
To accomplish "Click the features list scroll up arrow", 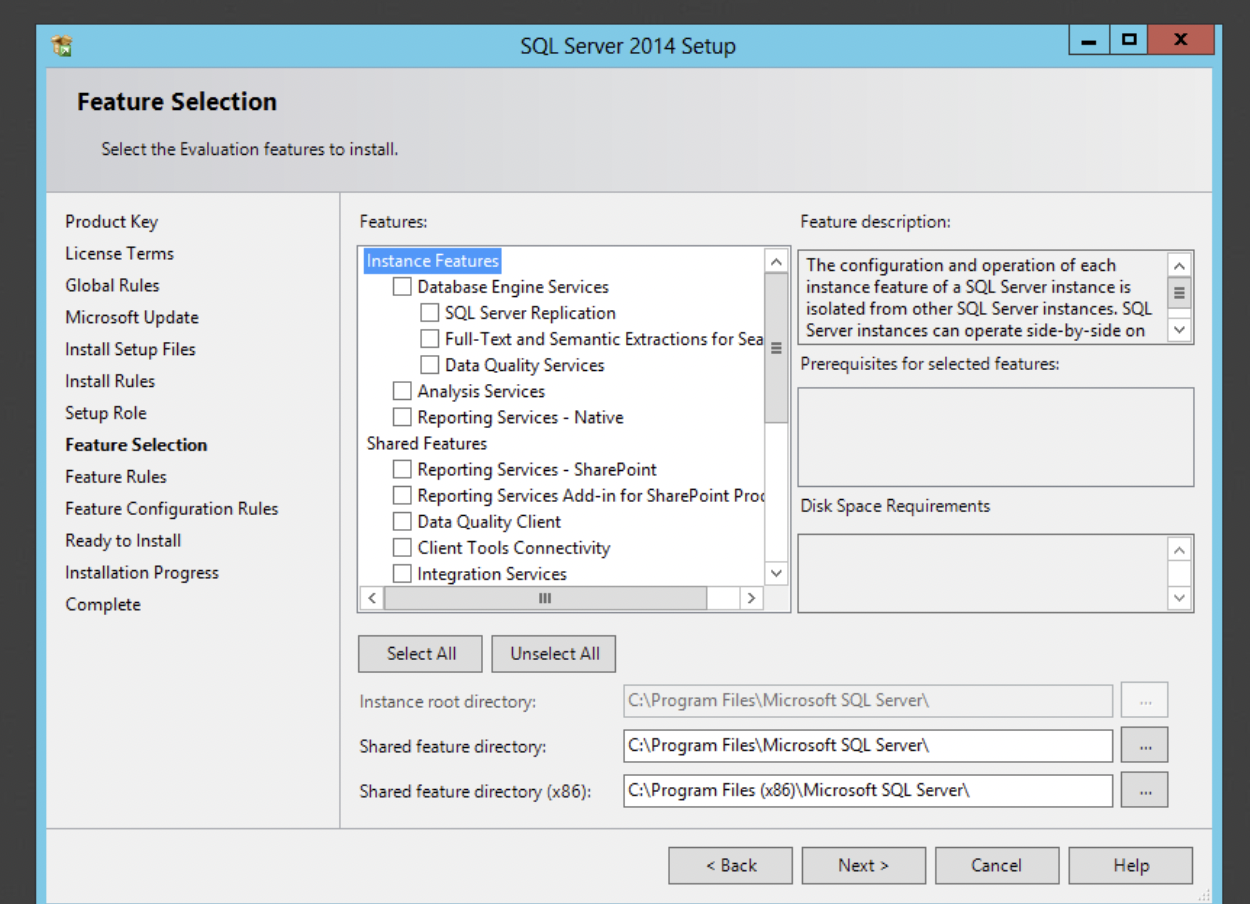I will tap(777, 262).
